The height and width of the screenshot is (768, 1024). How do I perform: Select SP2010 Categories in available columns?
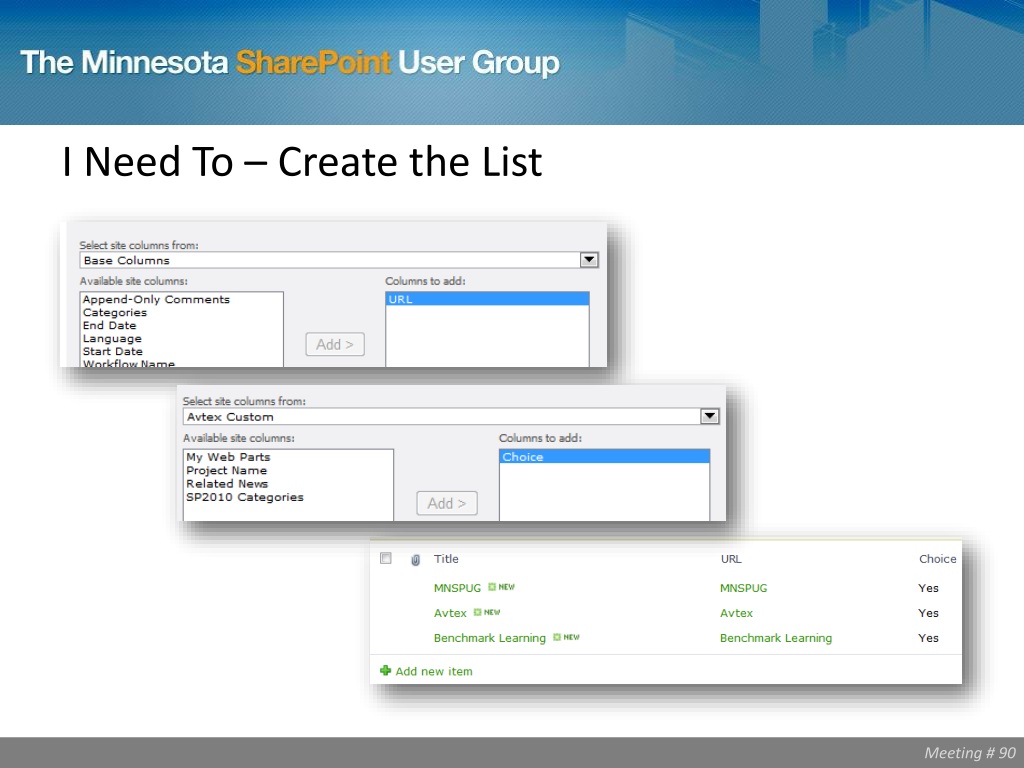245,497
